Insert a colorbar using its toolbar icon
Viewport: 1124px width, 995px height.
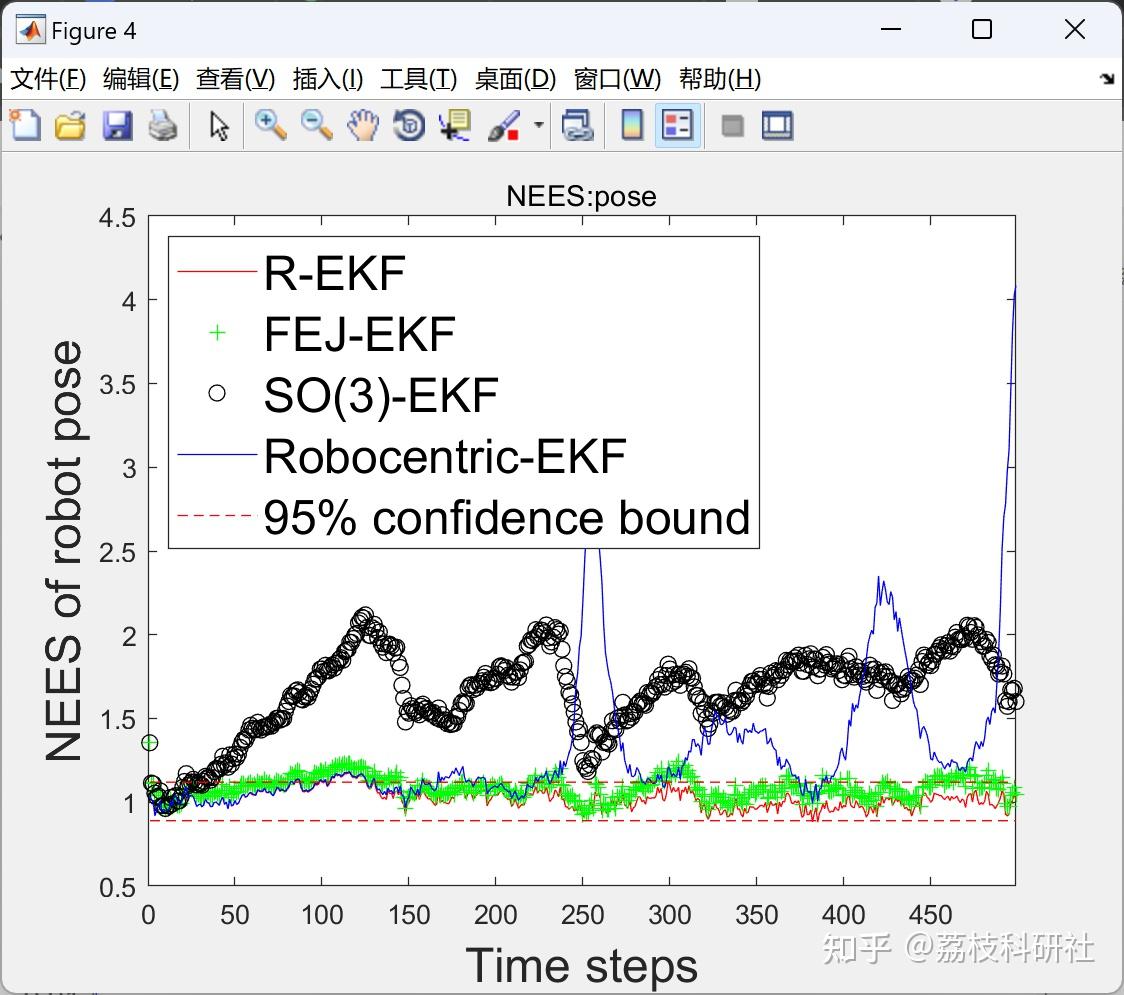(631, 125)
